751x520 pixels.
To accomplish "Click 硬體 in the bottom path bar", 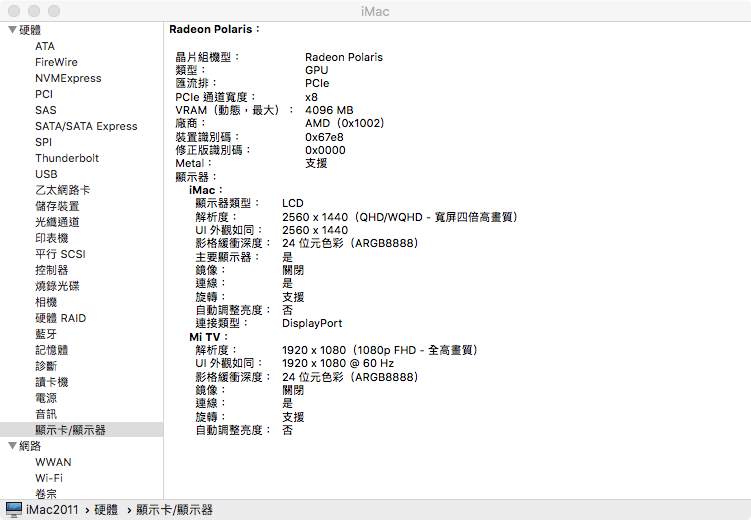I will (x=106, y=509).
